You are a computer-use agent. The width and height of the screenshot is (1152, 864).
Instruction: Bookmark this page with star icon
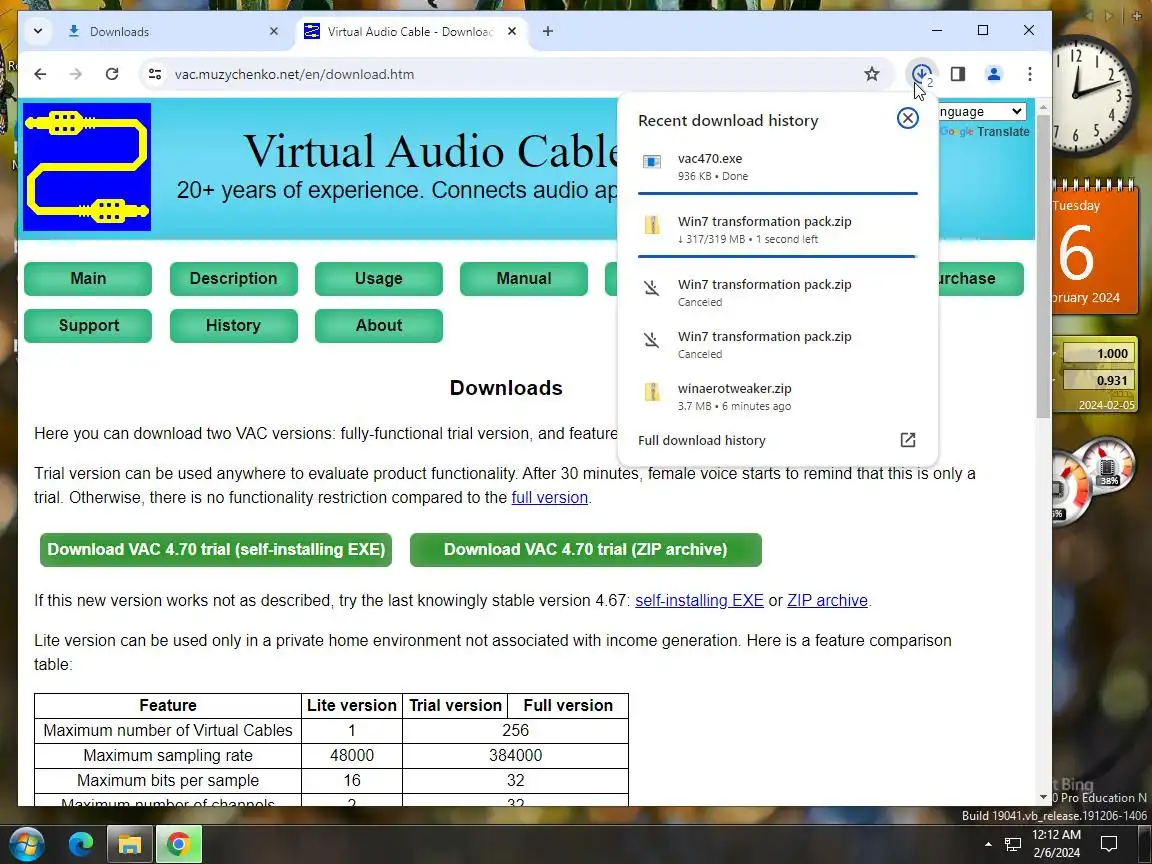(x=871, y=74)
